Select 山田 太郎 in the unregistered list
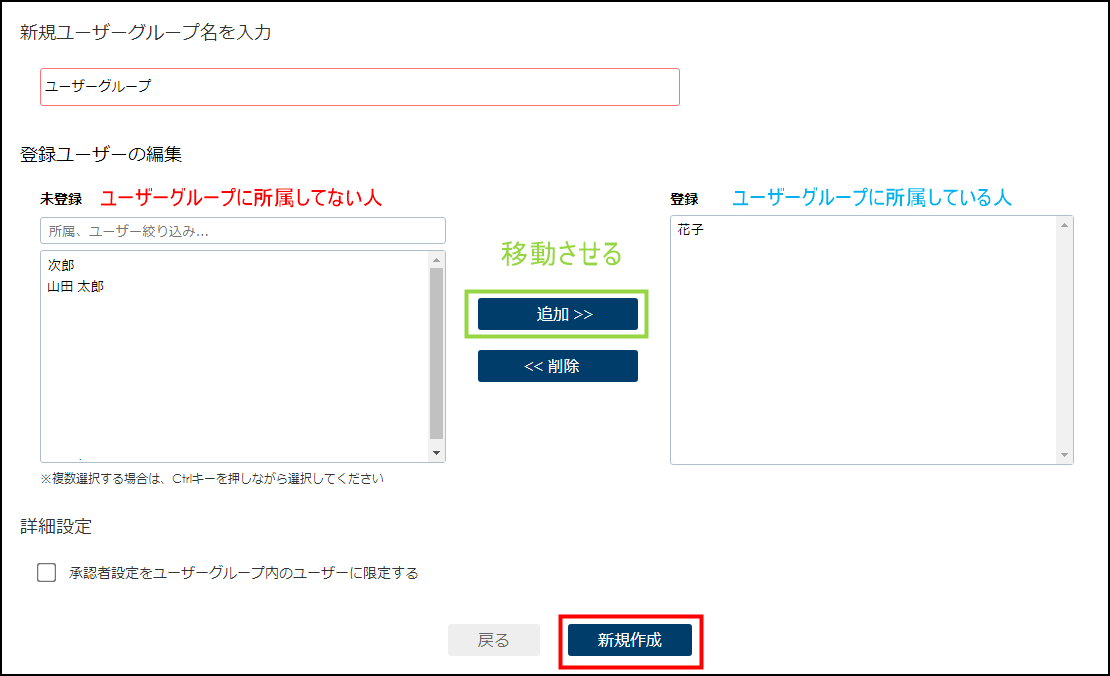 pyautogui.click(x=76, y=286)
